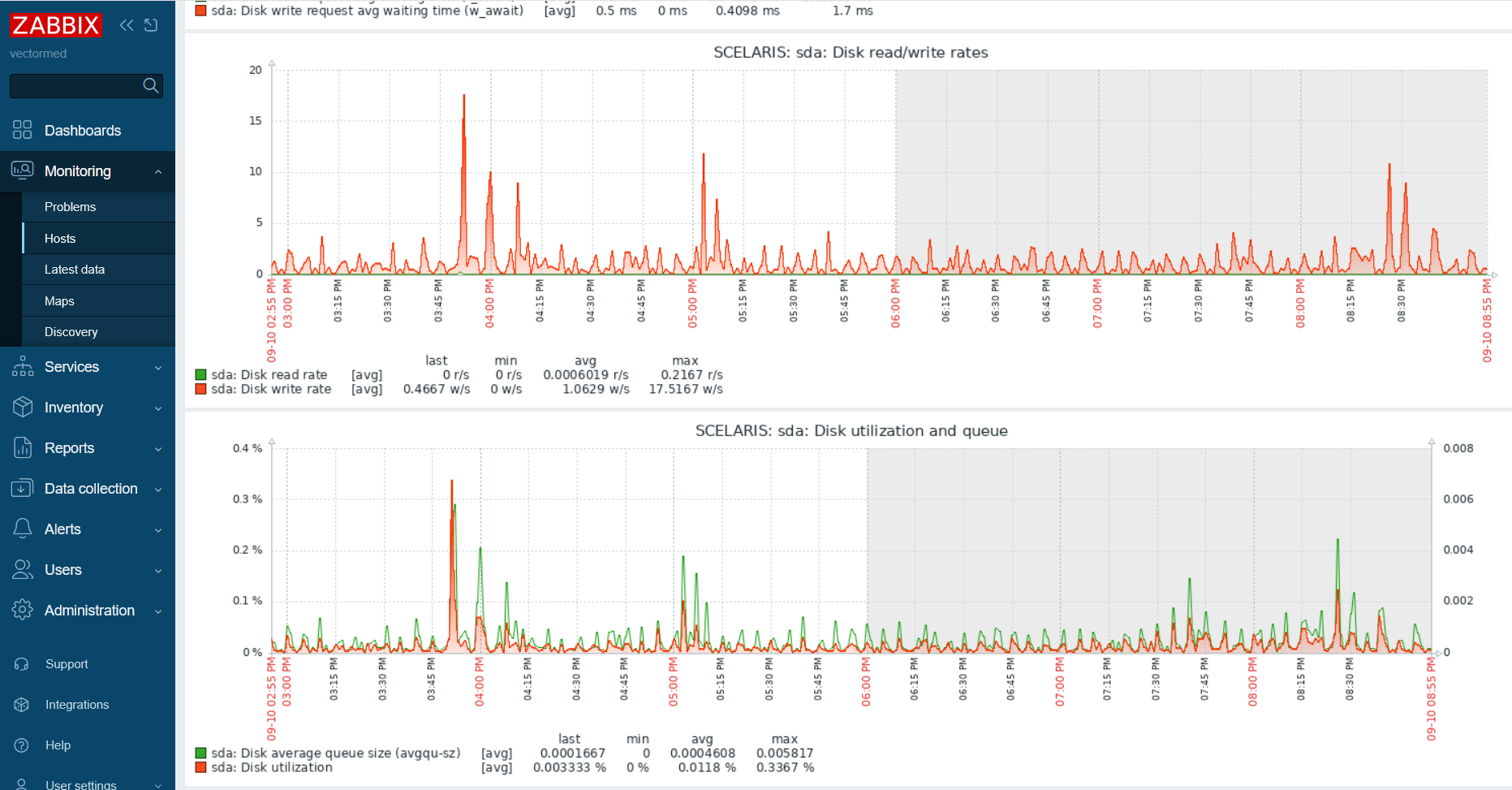Collapse the sidebar with double-chevron icon
Viewport: 1512px width, 790px height.
point(127,25)
